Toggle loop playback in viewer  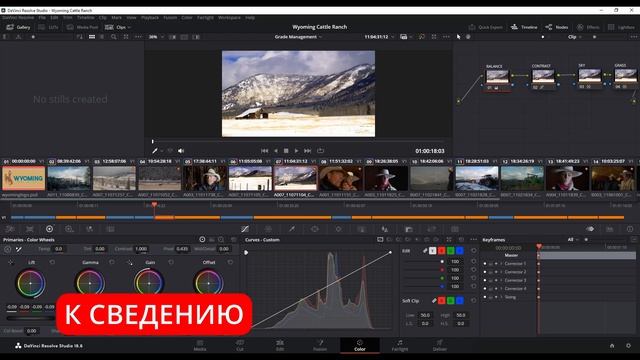pos(320,151)
